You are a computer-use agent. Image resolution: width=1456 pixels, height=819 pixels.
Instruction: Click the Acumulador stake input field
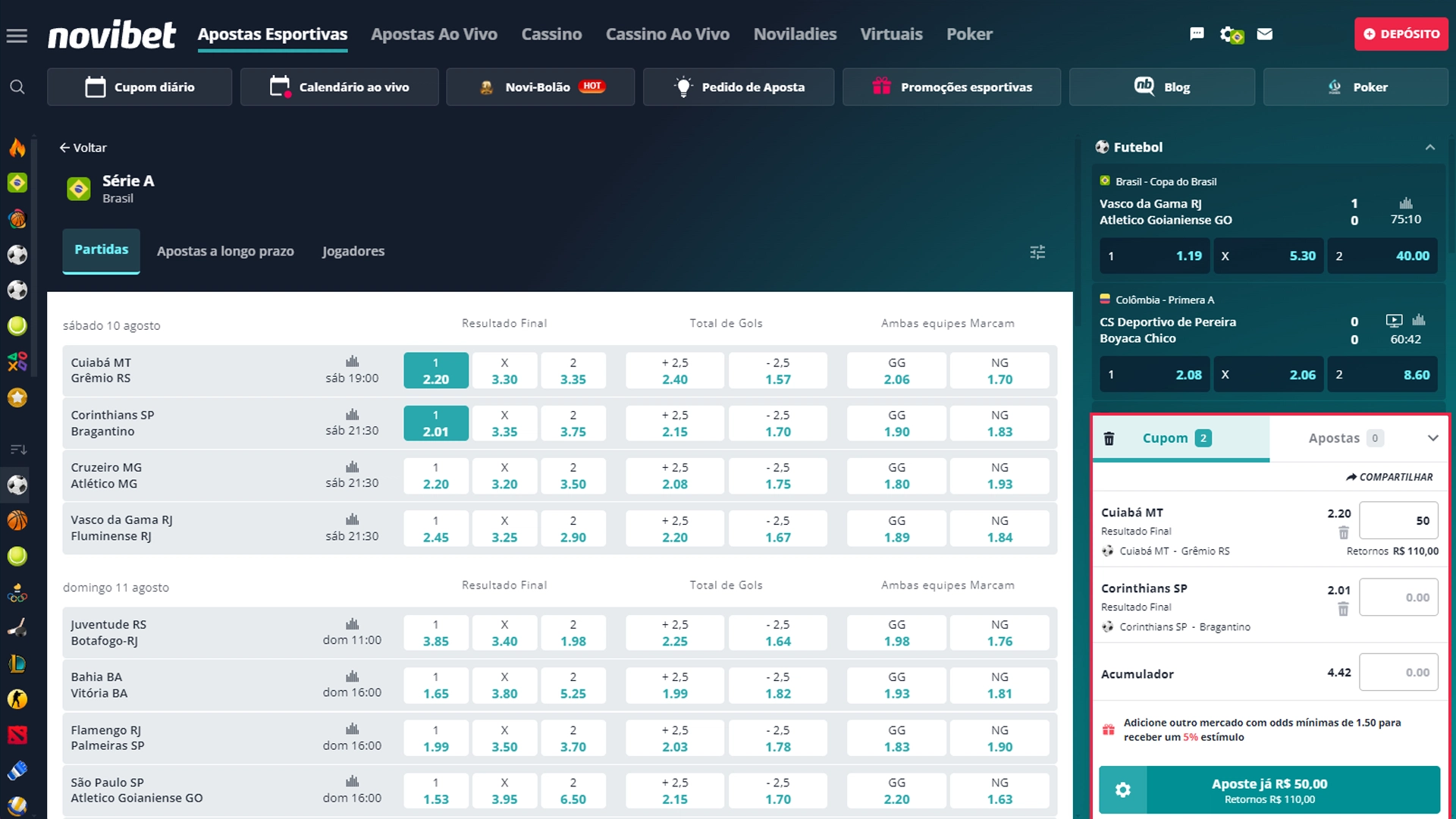1398,673
